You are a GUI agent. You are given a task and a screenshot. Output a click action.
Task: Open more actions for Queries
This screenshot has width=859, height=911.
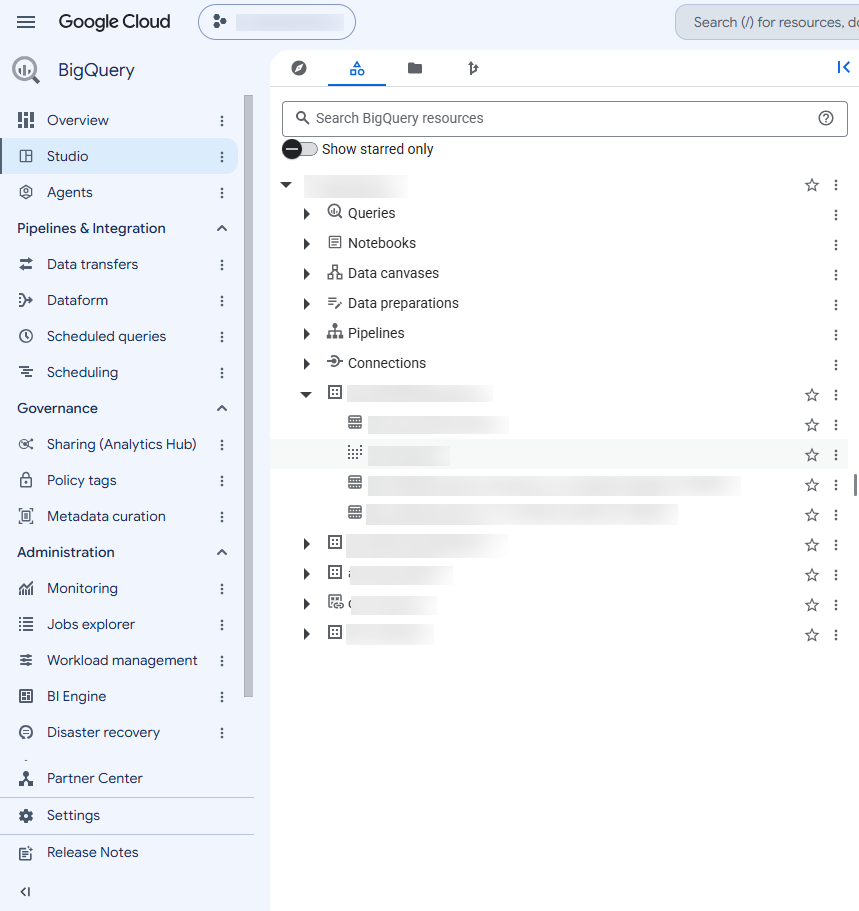coord(836,215)
